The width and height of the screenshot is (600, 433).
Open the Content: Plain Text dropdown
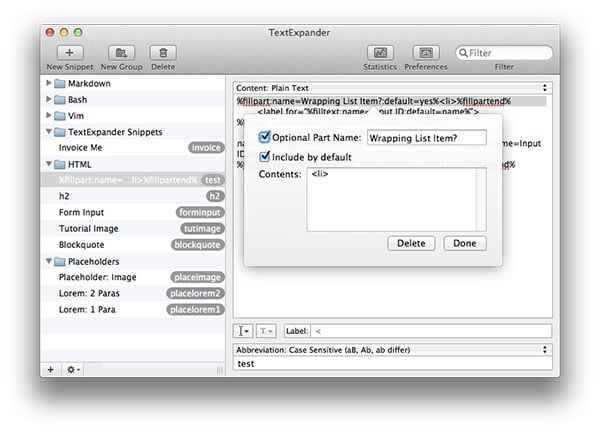[392, 88]
